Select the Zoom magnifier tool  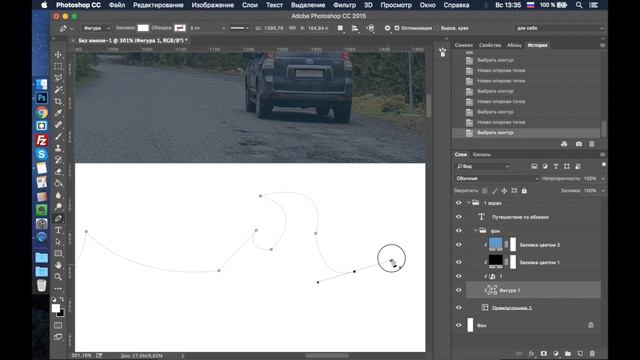[58, 277]
